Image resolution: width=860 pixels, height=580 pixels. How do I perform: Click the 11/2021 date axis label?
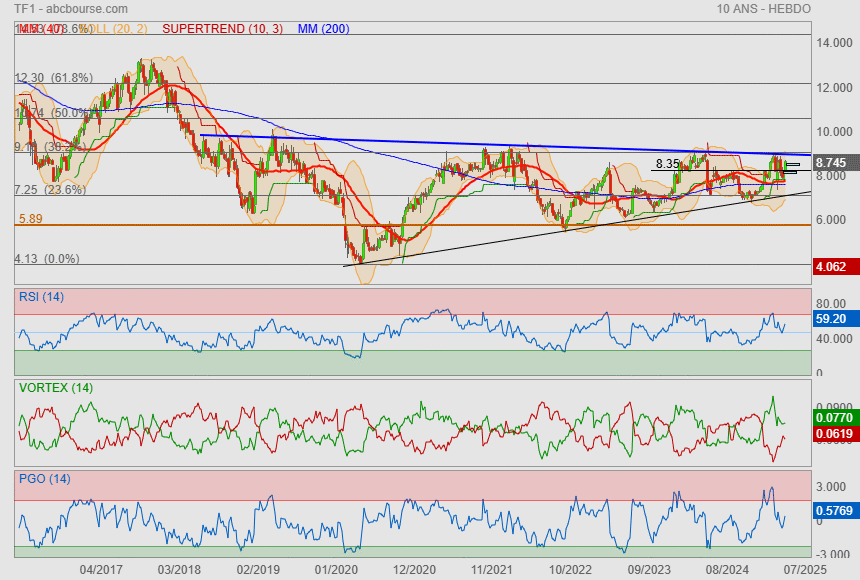click(492, 570)
